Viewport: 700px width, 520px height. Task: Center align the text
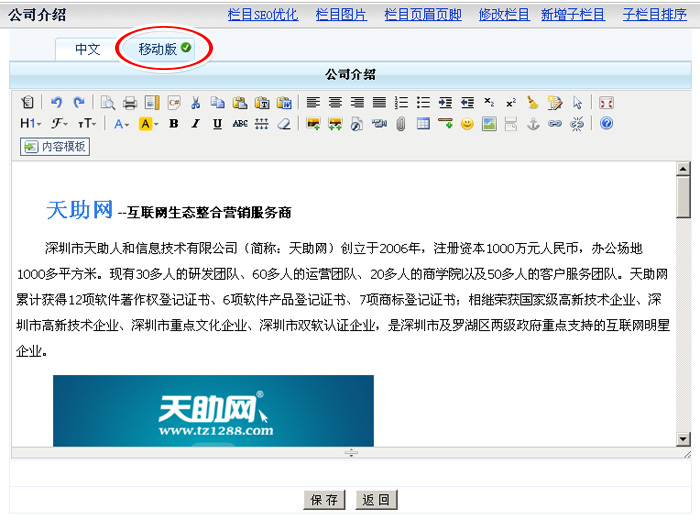tap(335, 103)
